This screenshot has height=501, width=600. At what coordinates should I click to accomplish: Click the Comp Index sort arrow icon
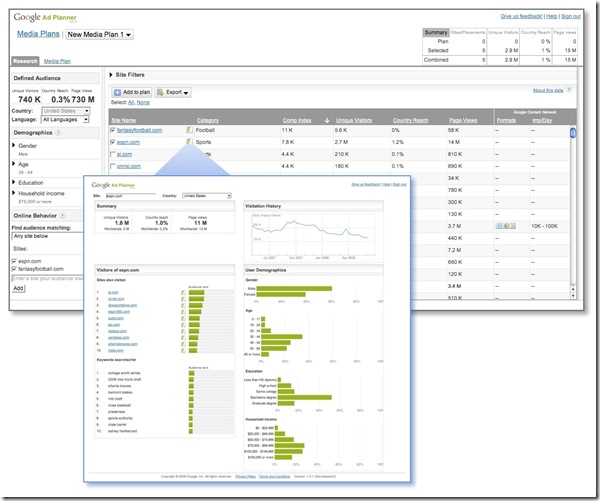[327, 121]
